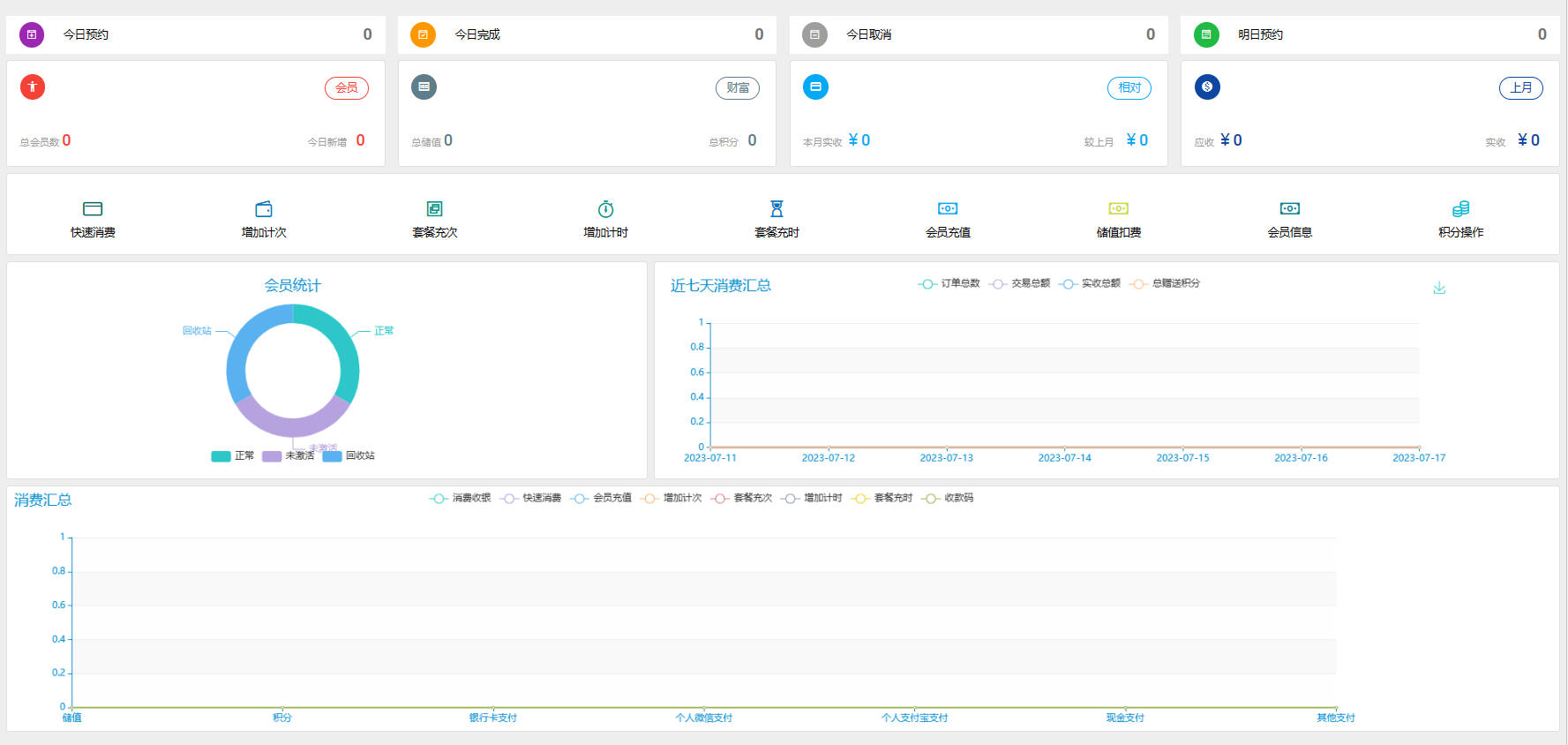Click the gray stored-value card icon
The image size is (1568, 745).
[x=424, y=87]
